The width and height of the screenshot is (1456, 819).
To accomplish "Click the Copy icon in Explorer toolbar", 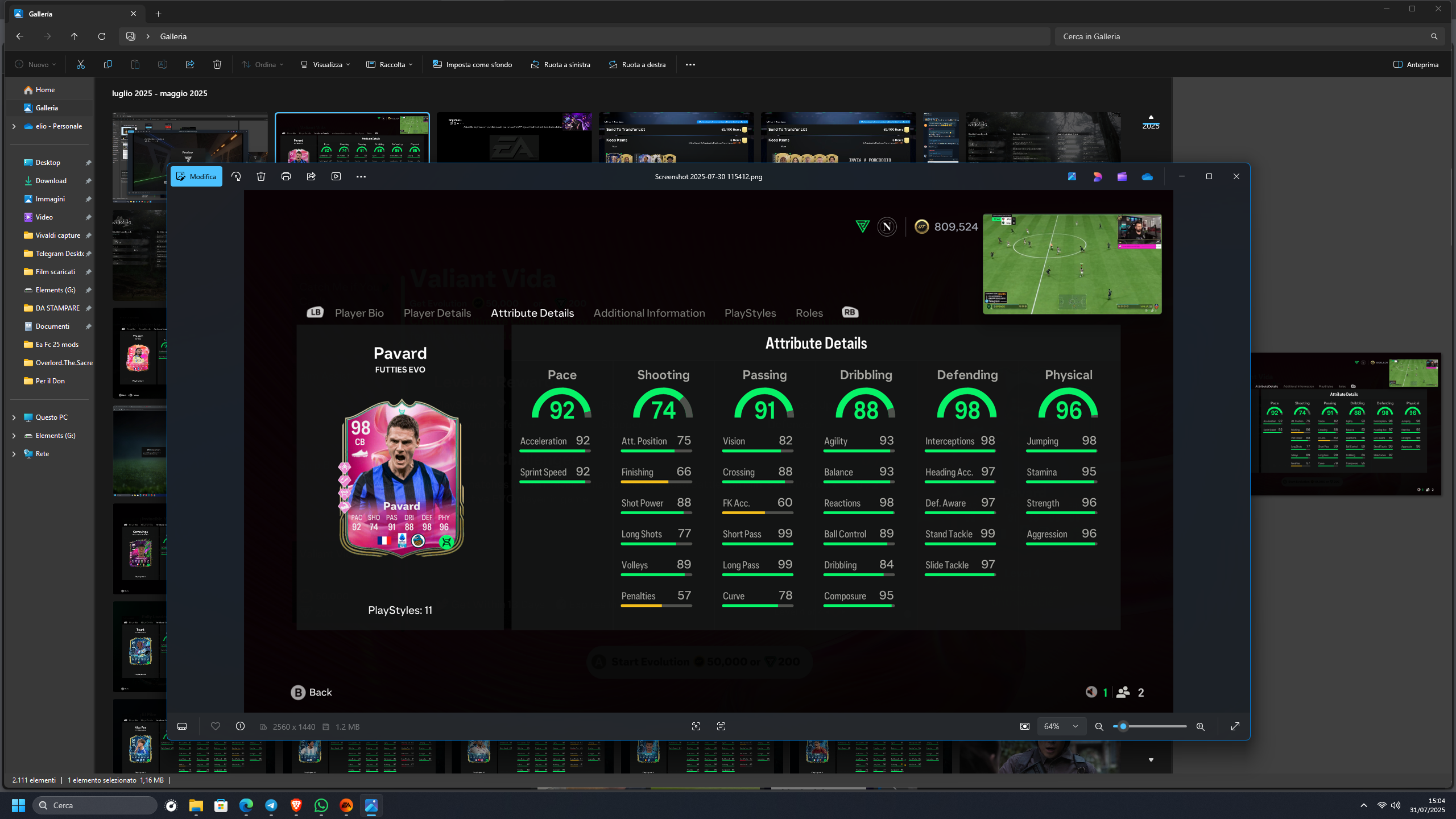I will [108, 65].
